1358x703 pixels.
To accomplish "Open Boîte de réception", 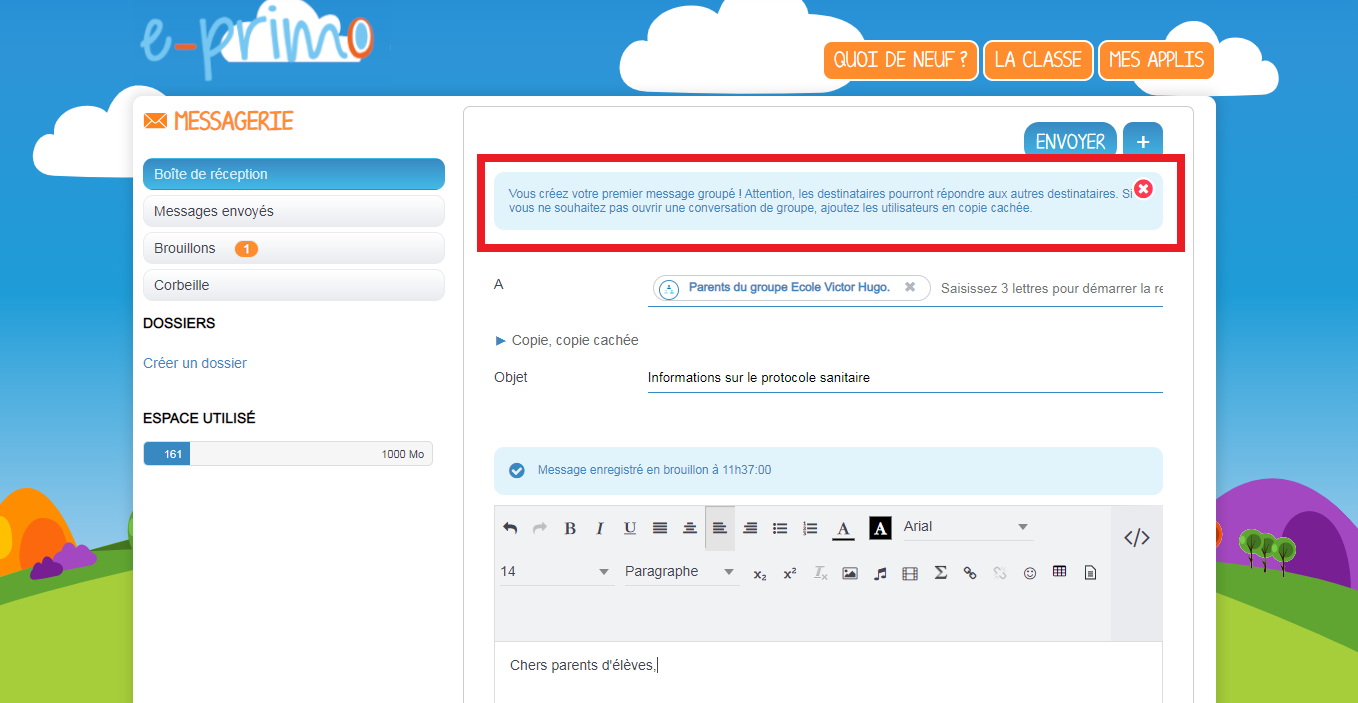I will (294, 174).
